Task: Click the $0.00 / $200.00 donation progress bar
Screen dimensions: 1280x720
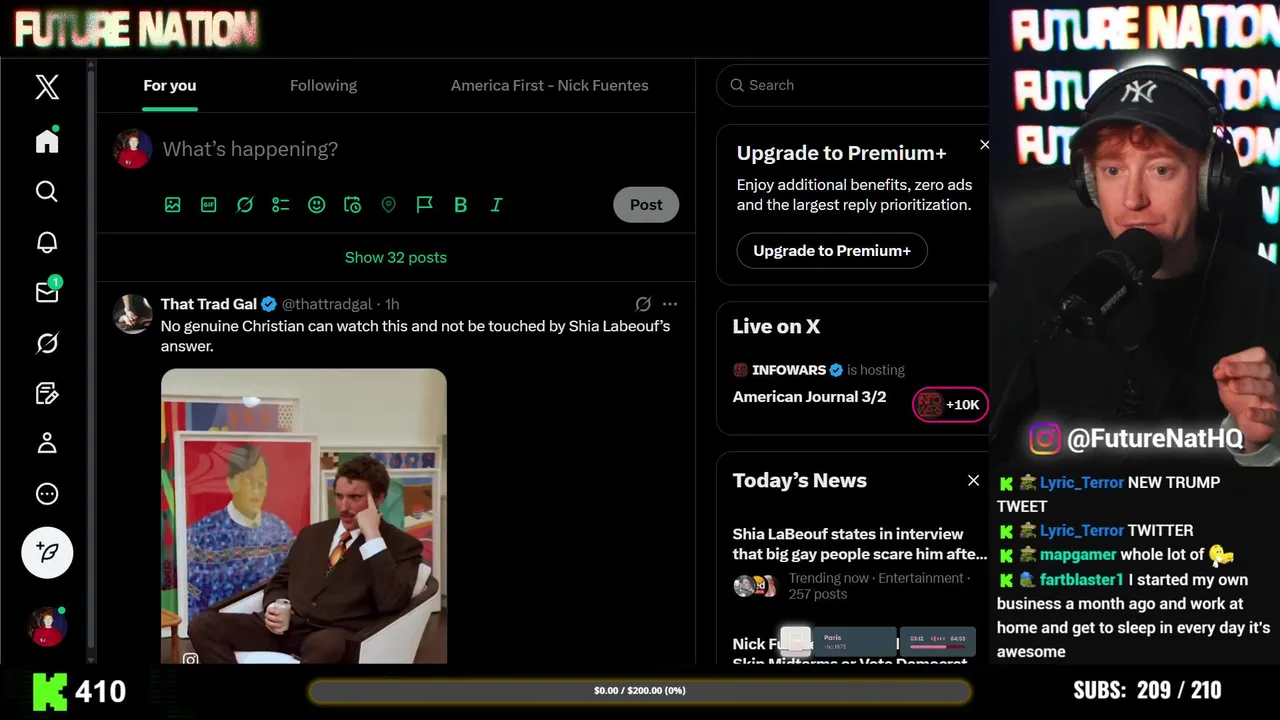Action: click(x=640, y=691)
